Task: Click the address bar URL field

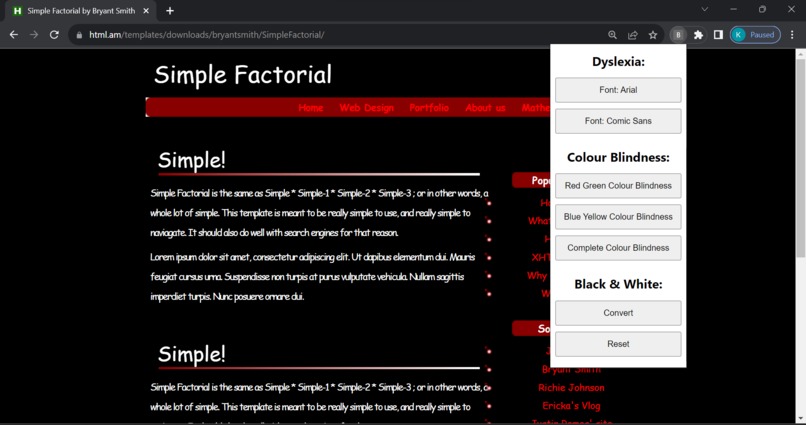Action: pyautogui.click(x=339, y=35)
